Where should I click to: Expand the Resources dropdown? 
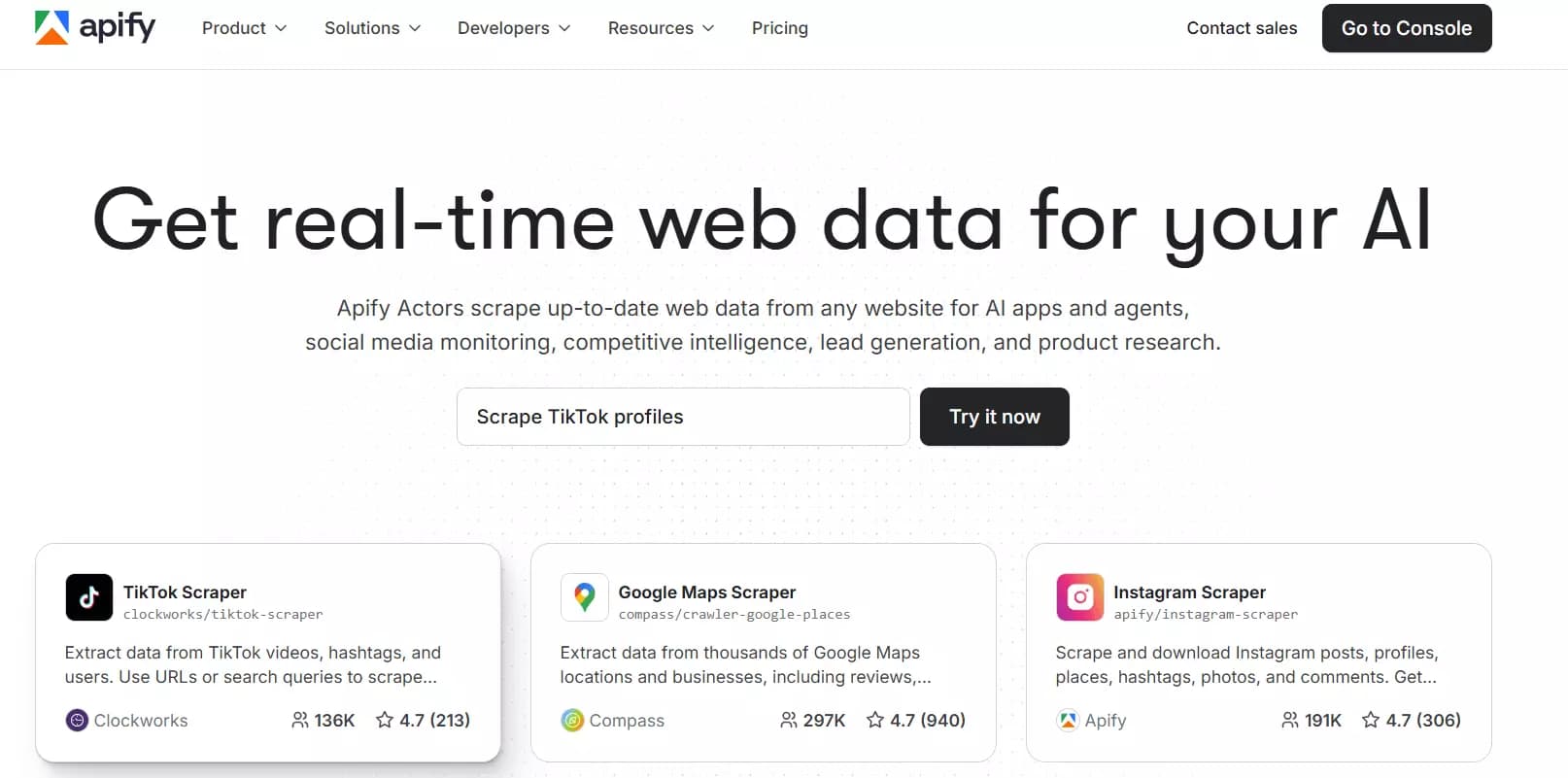click(x=660, y=27)
